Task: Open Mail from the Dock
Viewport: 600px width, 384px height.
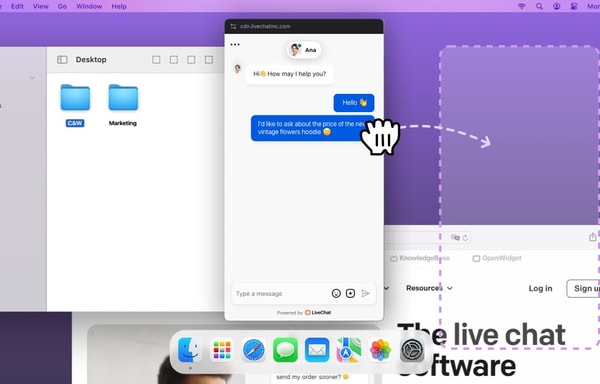Action: point(317,350)
